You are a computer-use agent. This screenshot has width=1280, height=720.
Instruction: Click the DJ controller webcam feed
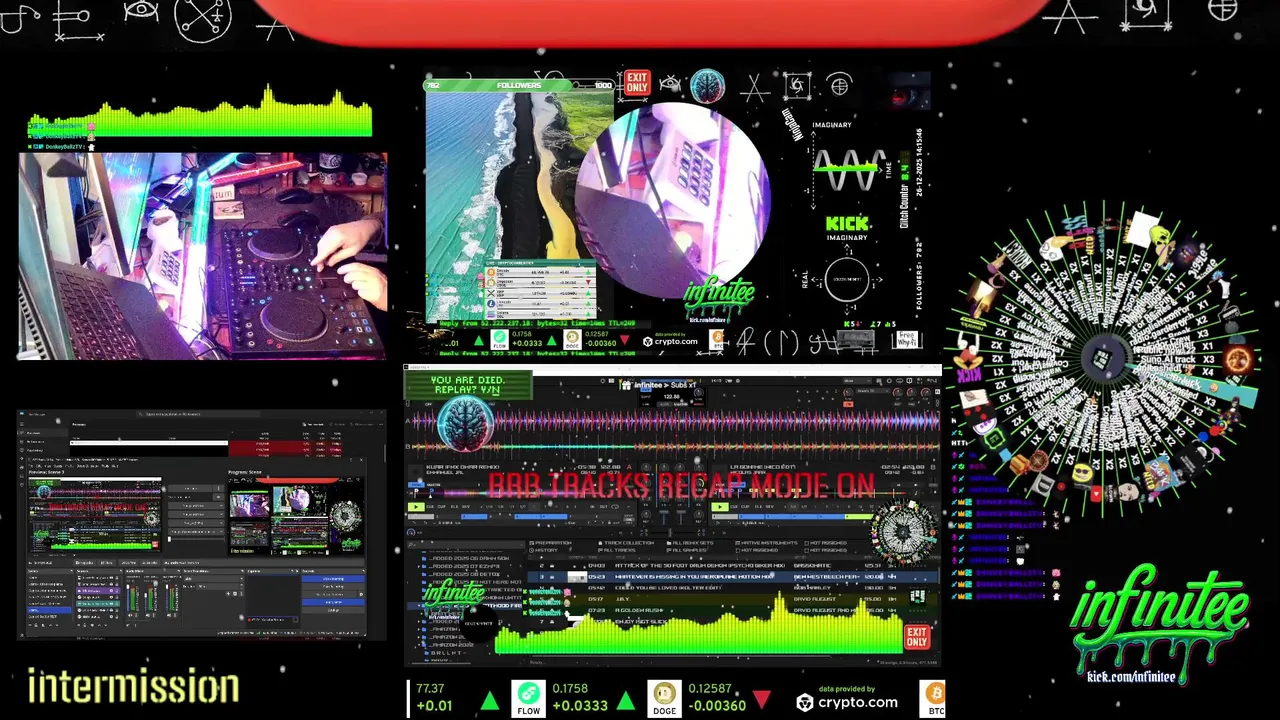pos(203,256)
